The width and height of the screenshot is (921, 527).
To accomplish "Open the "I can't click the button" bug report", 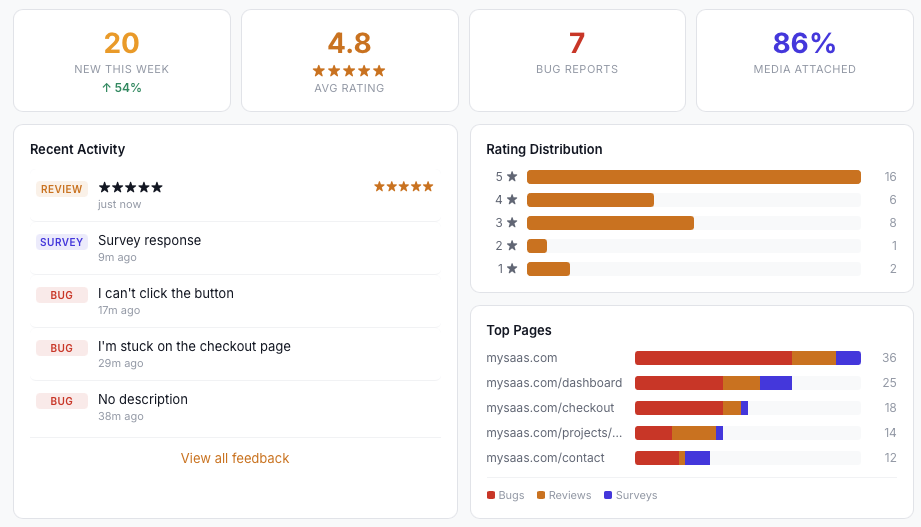I will [x=166, y=294].
